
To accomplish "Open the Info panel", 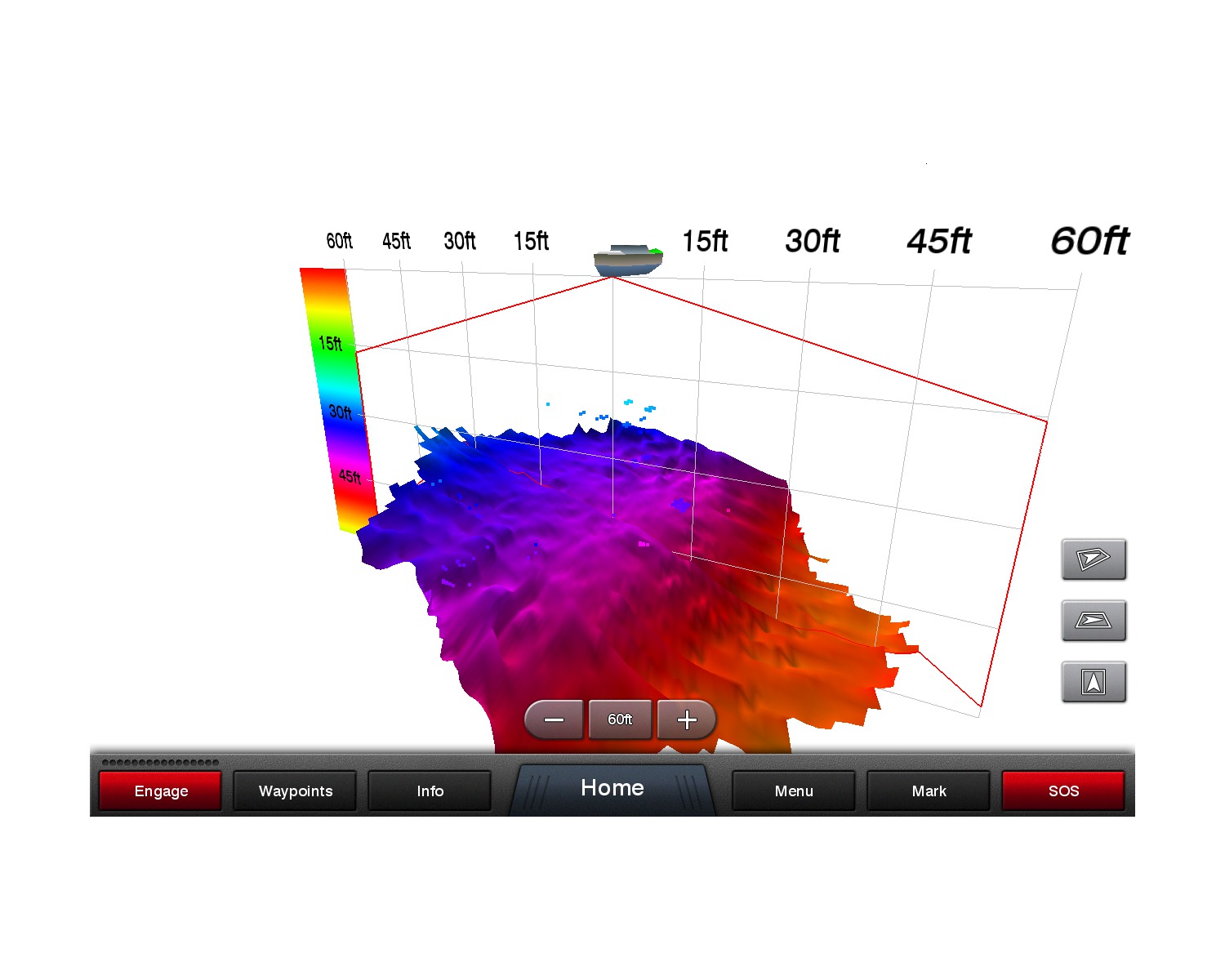I will click(430, 791).
